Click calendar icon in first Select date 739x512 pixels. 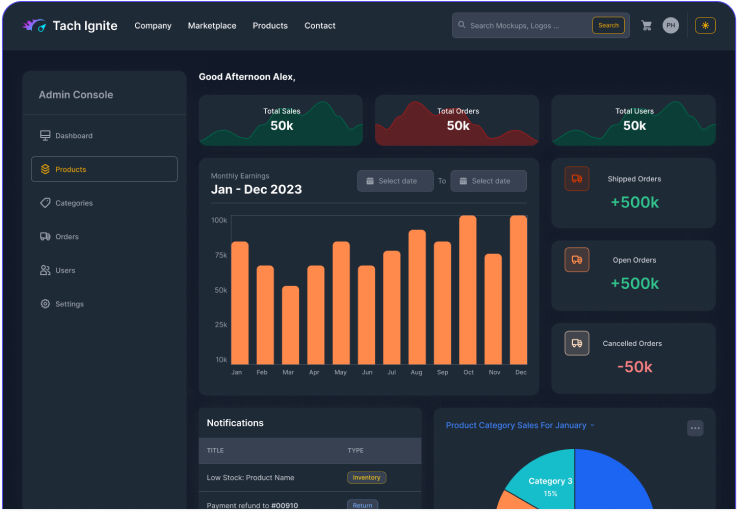click(x=370, y=181)
